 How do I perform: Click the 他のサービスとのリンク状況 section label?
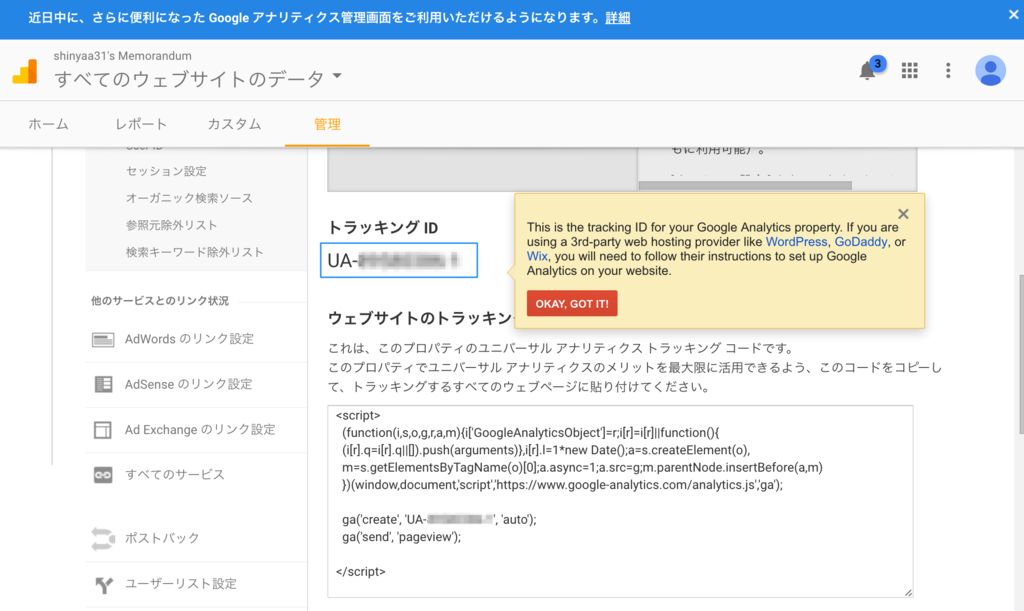click(160, 300)
